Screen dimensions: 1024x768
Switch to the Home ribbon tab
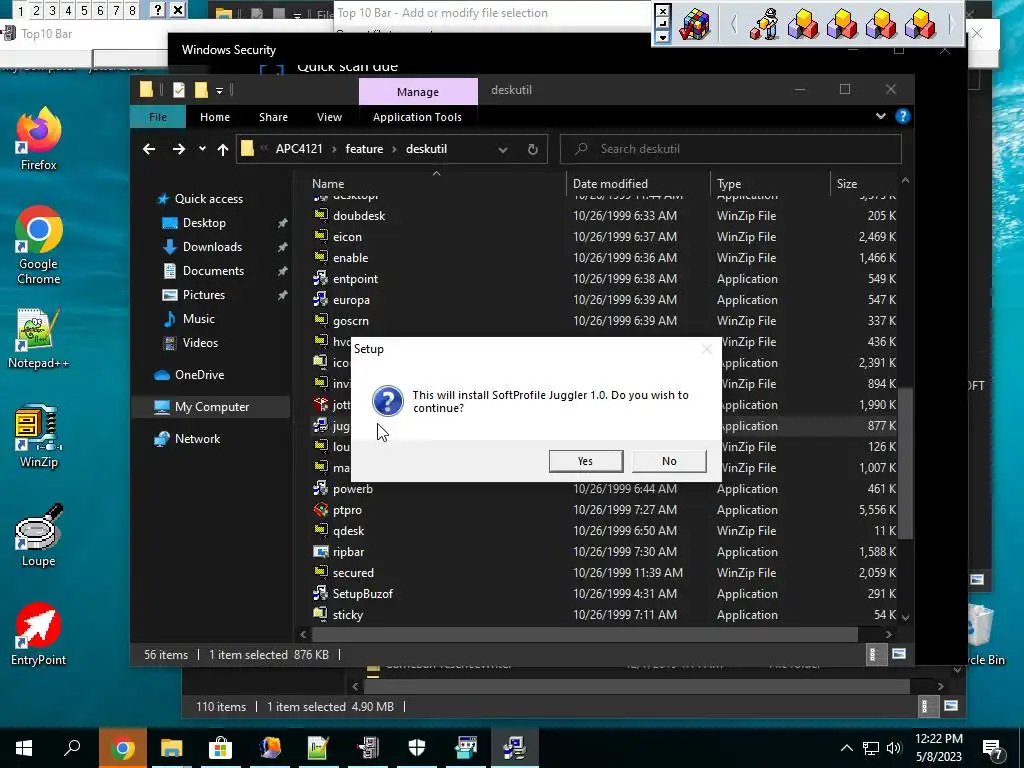click(x=215, y=117)
